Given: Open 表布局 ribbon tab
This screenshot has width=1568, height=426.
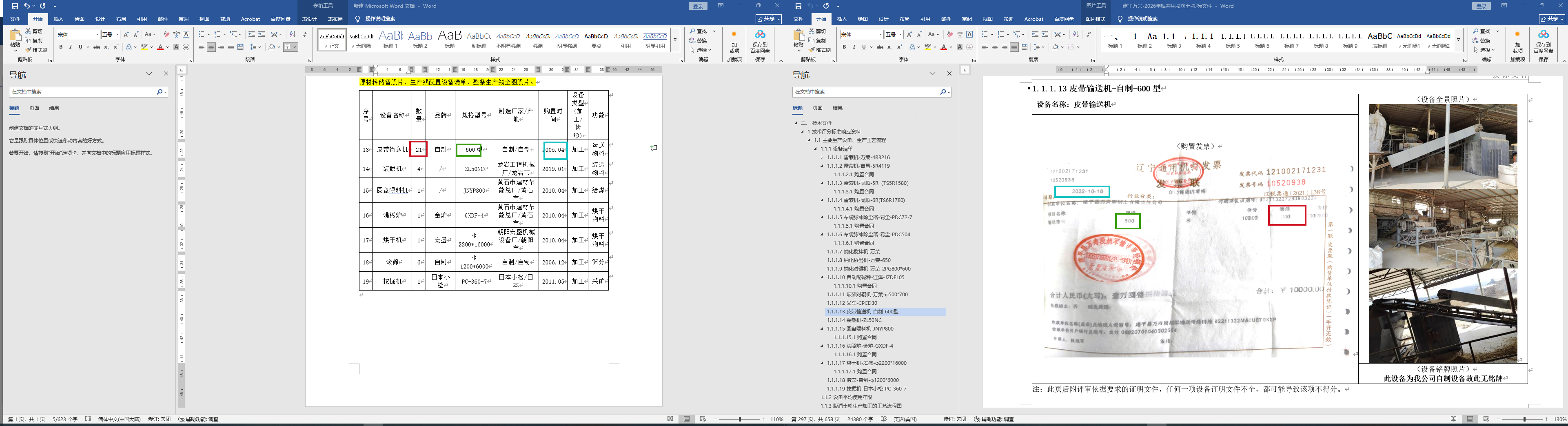Looking at the screenshot, I should [335, 19].
